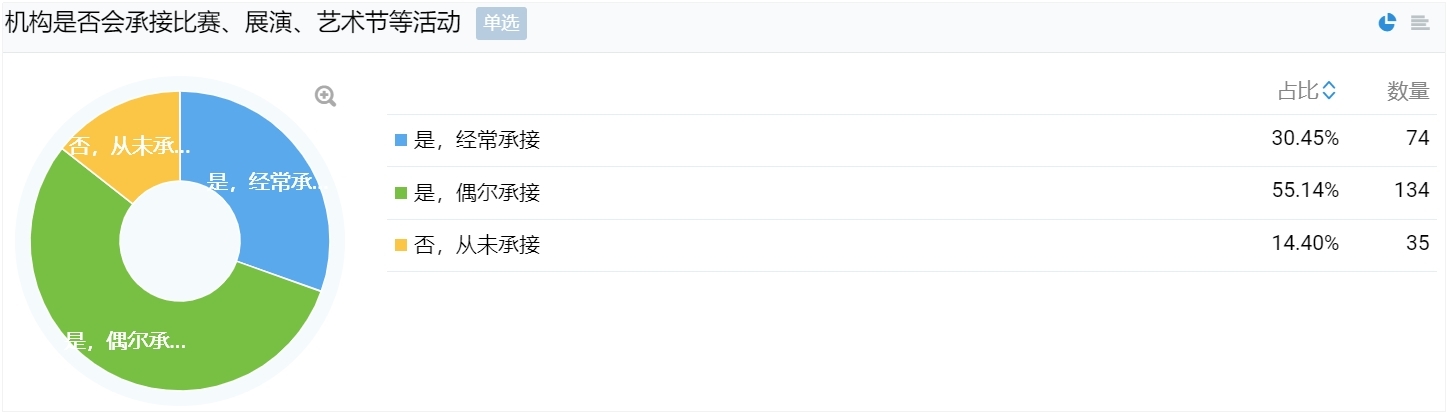1447x413 pixels.
Task: Select the 是，偶尔承接 row label
Action: point(477,193)
